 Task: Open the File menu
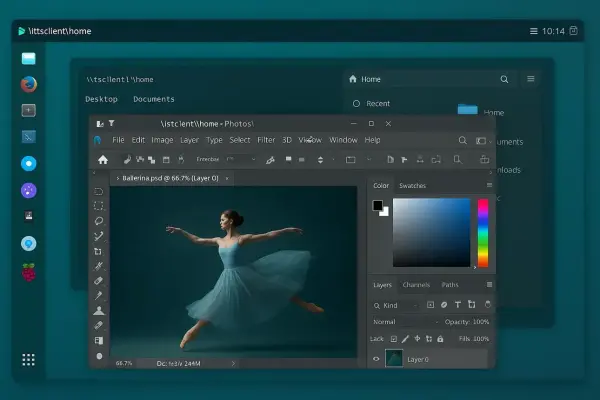tap(118, 140)
